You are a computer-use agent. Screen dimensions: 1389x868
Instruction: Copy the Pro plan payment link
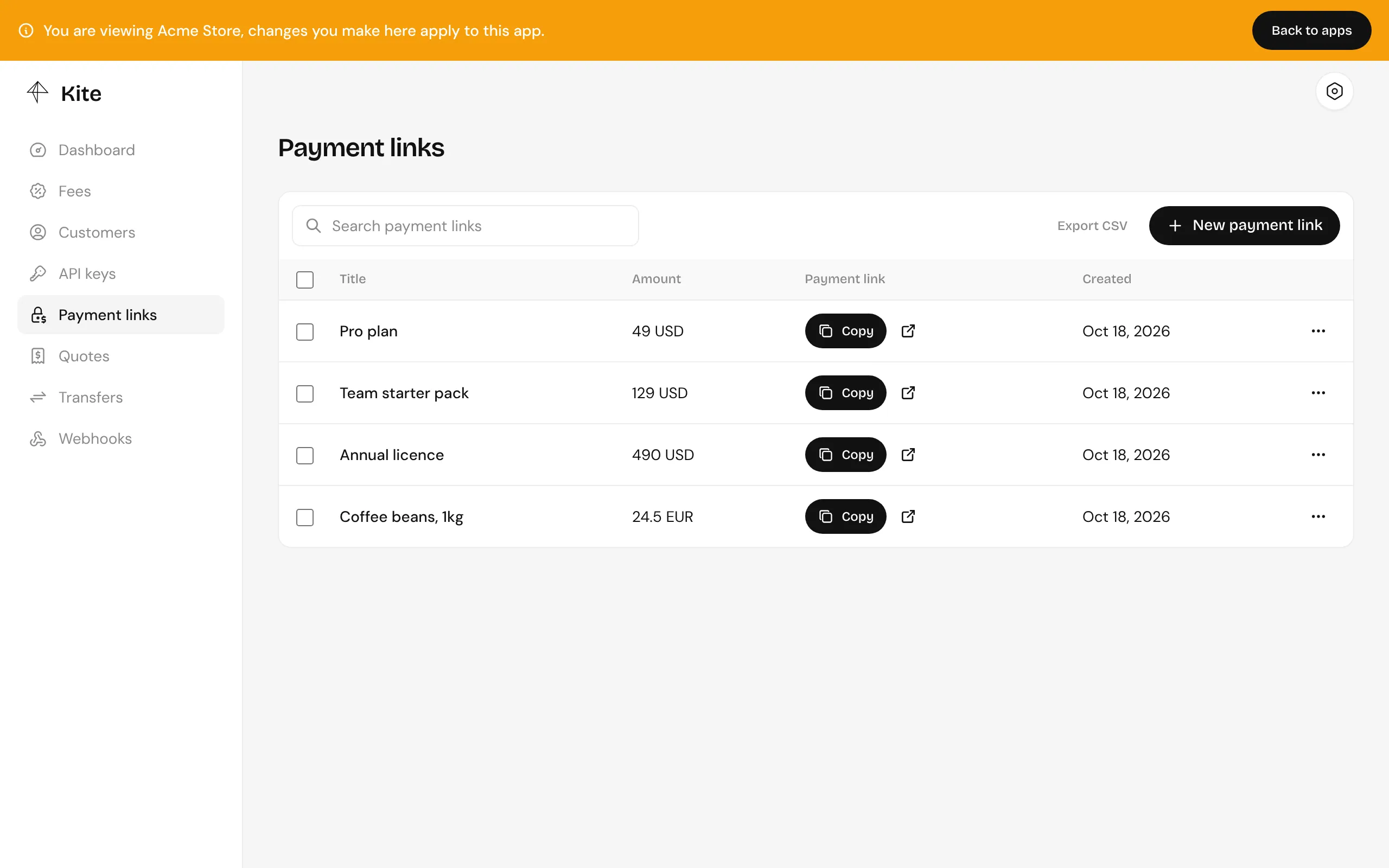[845, 331]
